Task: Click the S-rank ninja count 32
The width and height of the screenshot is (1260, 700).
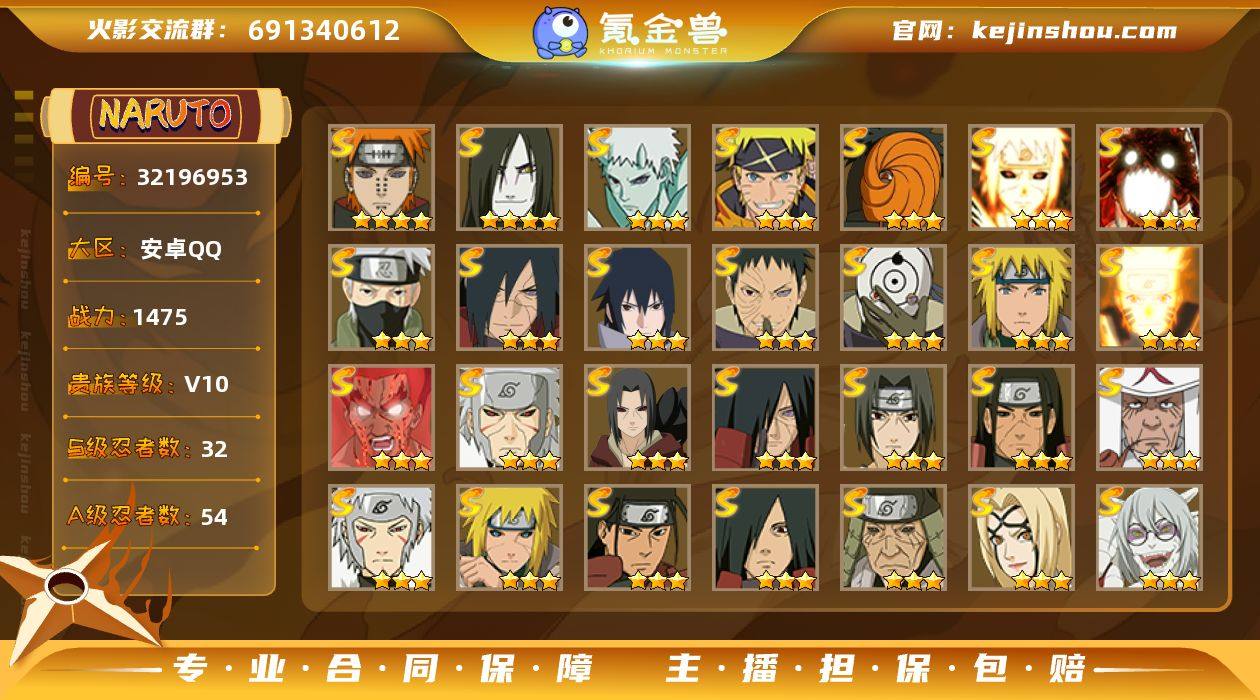Action: click(x=214, y=449)
